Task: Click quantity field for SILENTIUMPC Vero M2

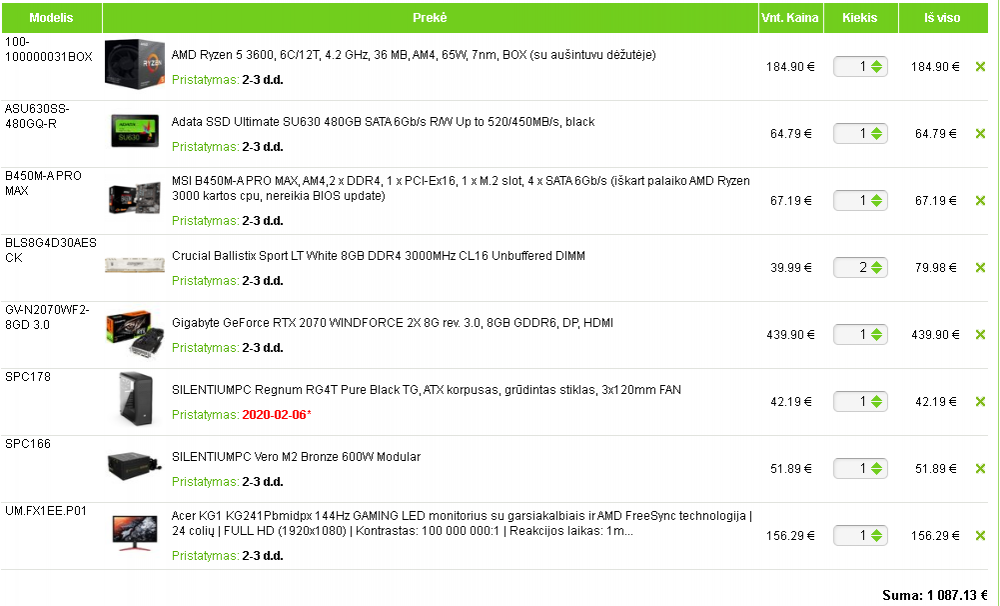Action: coord(852,469)
